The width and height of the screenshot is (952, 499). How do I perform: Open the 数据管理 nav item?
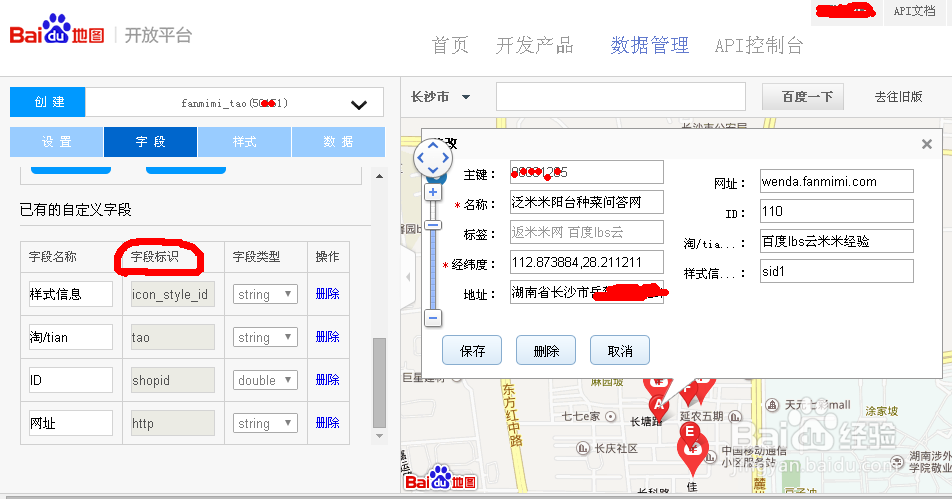[x=650, y=46]
